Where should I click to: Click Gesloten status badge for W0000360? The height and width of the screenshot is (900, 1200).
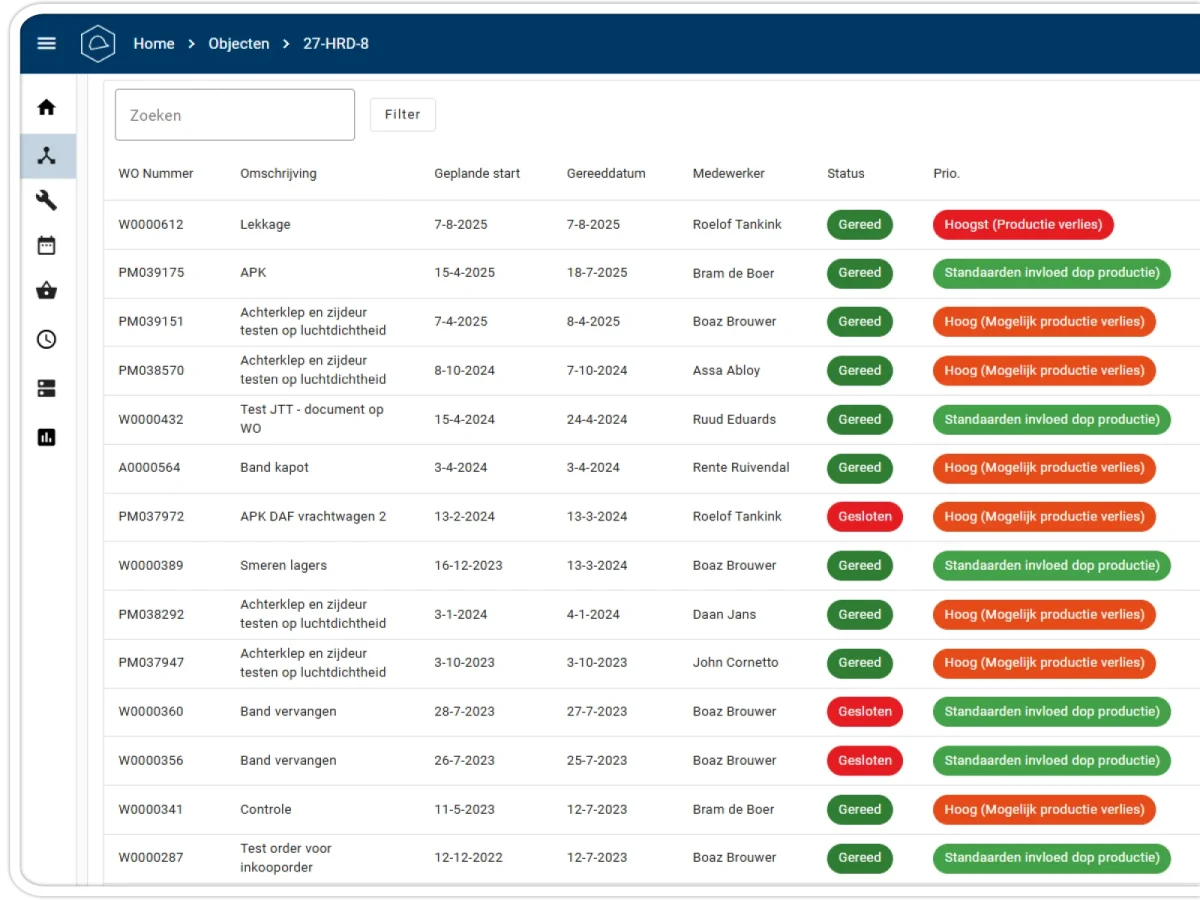(x=865, y=711)
